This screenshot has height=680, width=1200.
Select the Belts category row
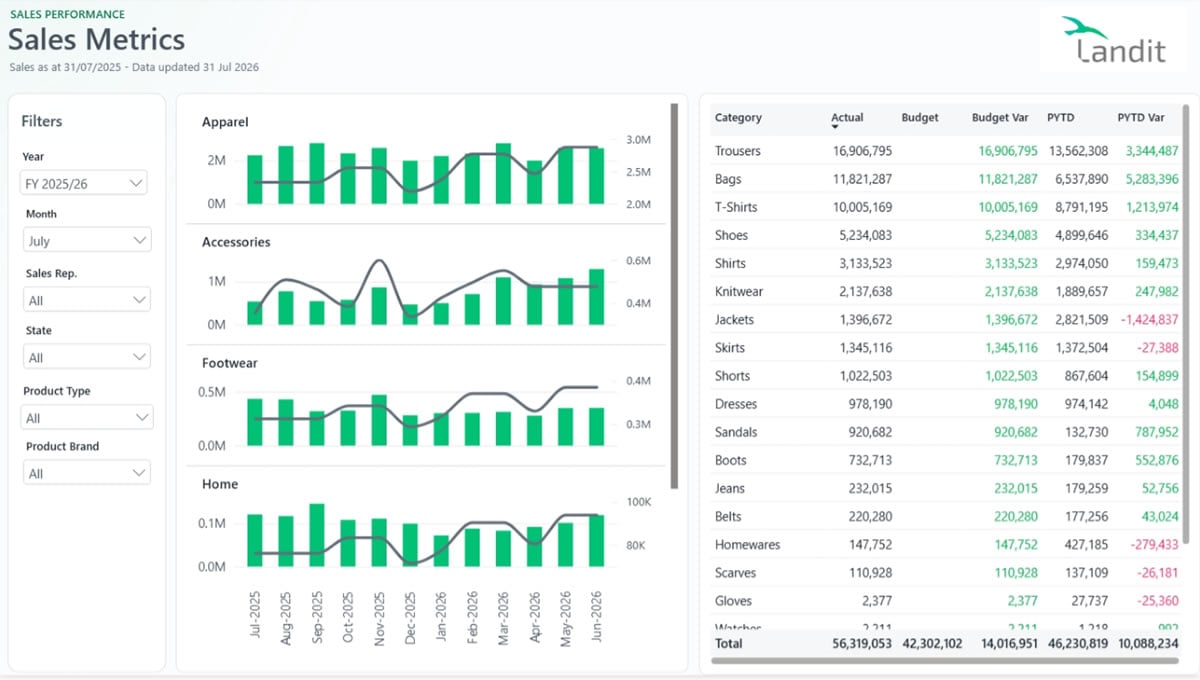pos(946,516)
